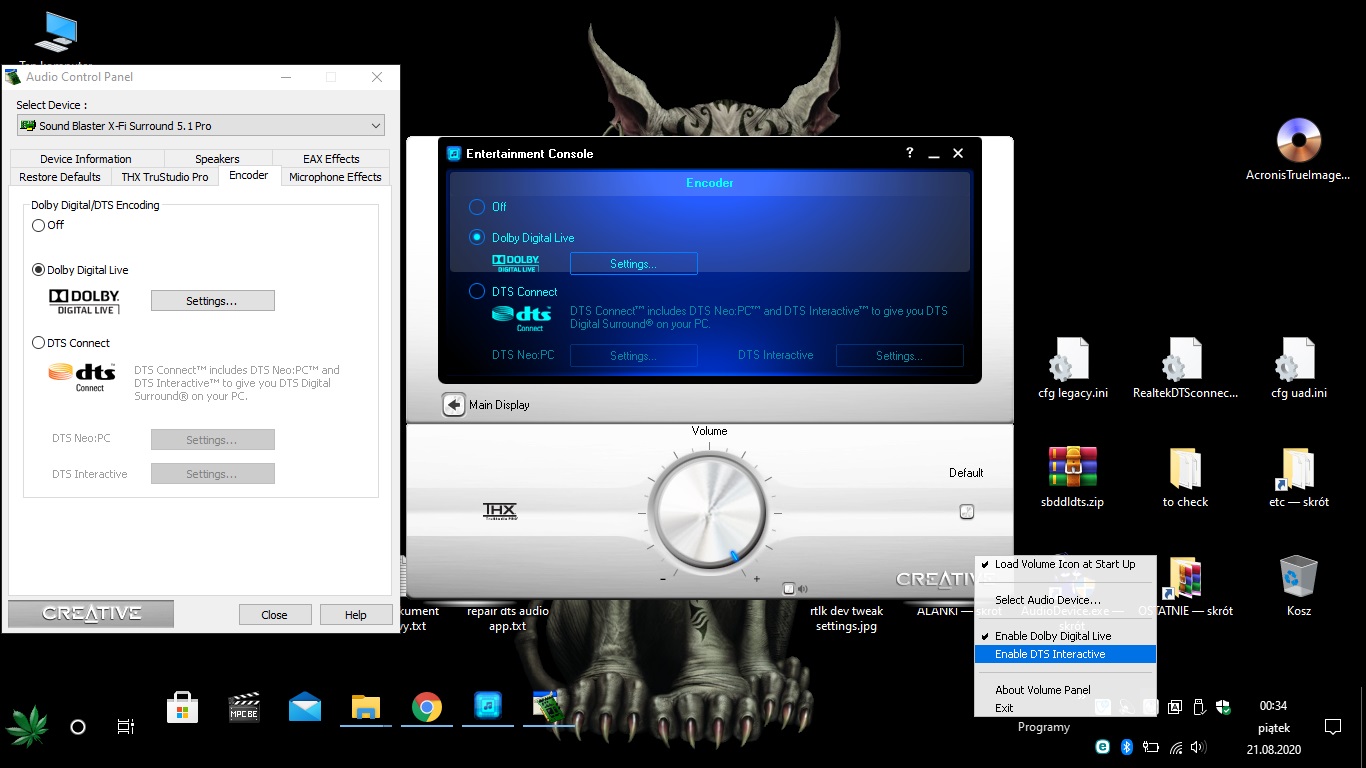Choose Enable DTS Interactive from context menu
The image size is (1366, 768).
1065,654
